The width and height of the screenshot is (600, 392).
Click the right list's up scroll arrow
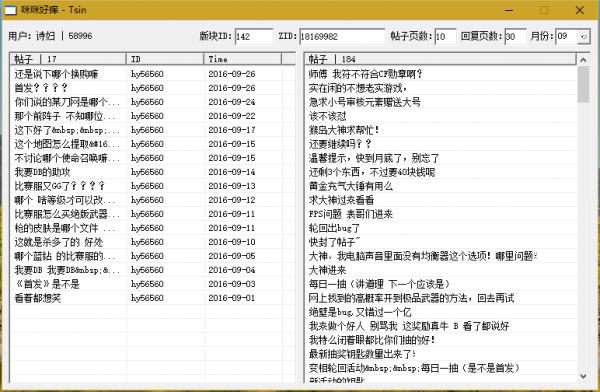(x=583, y=60)
